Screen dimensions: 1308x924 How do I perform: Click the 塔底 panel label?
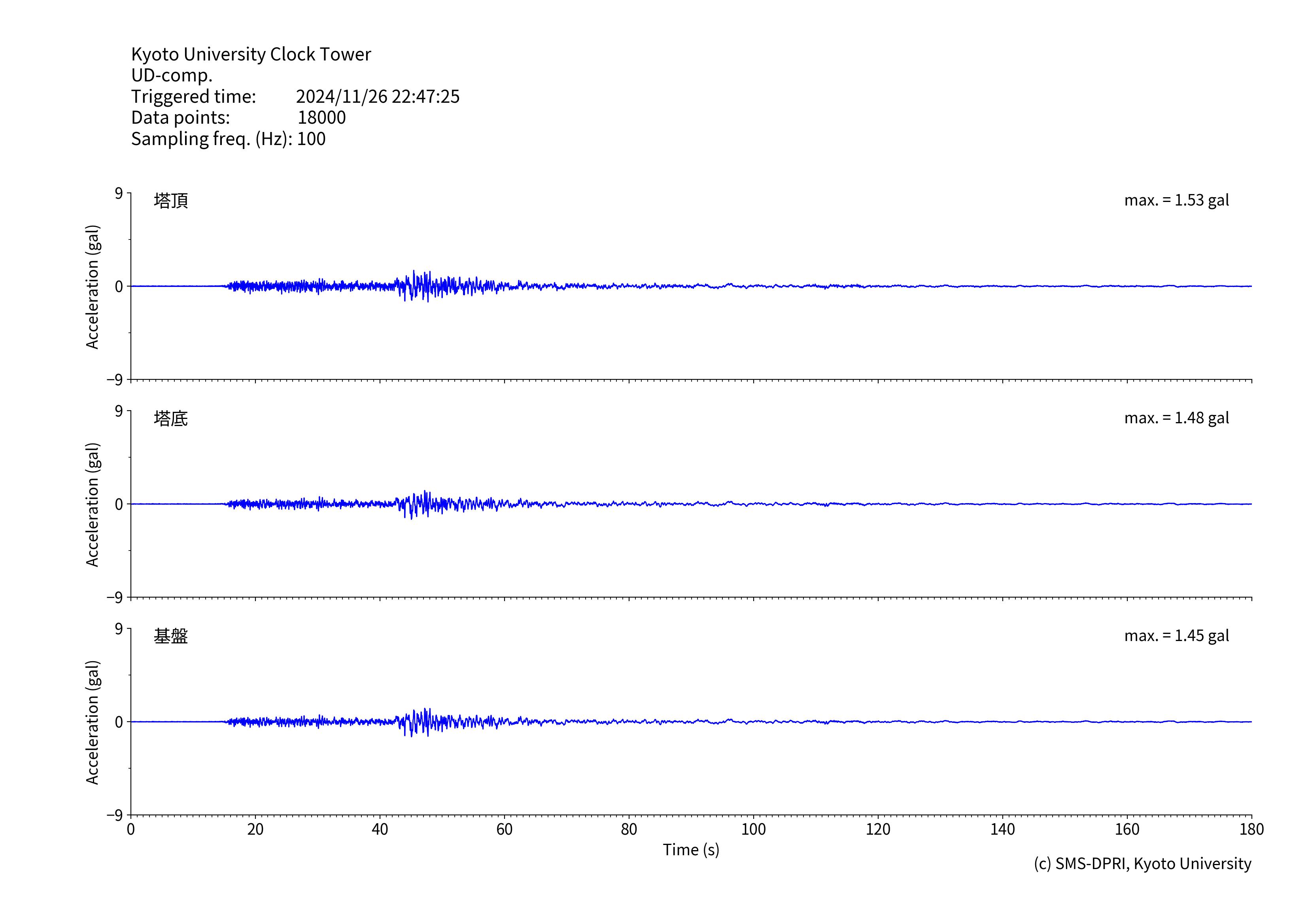[170, 419]
